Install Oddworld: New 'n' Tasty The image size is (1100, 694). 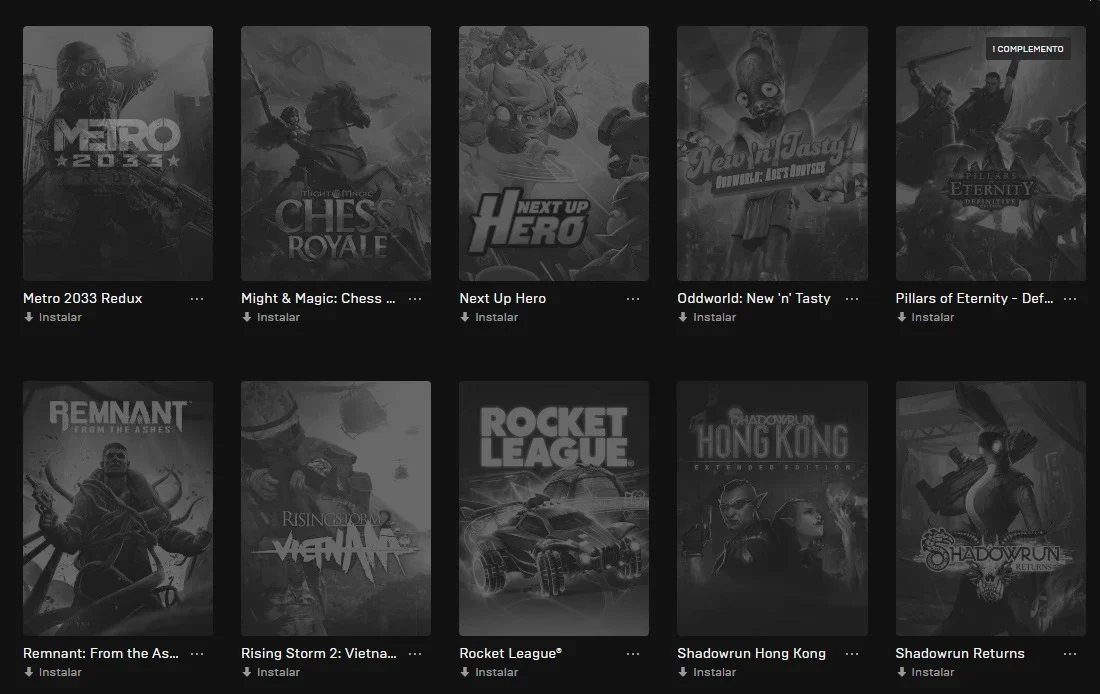707,317
